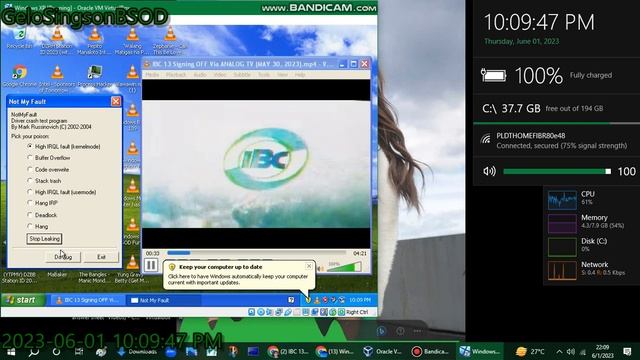Switch to Chrome (2) IBC 13 taskbar window

288,351
